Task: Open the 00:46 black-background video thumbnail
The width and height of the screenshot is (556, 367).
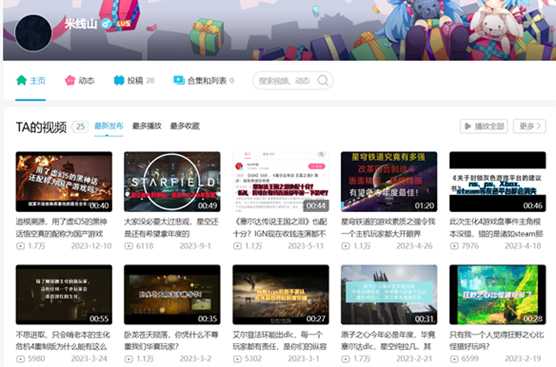Action: coord(497,182)
